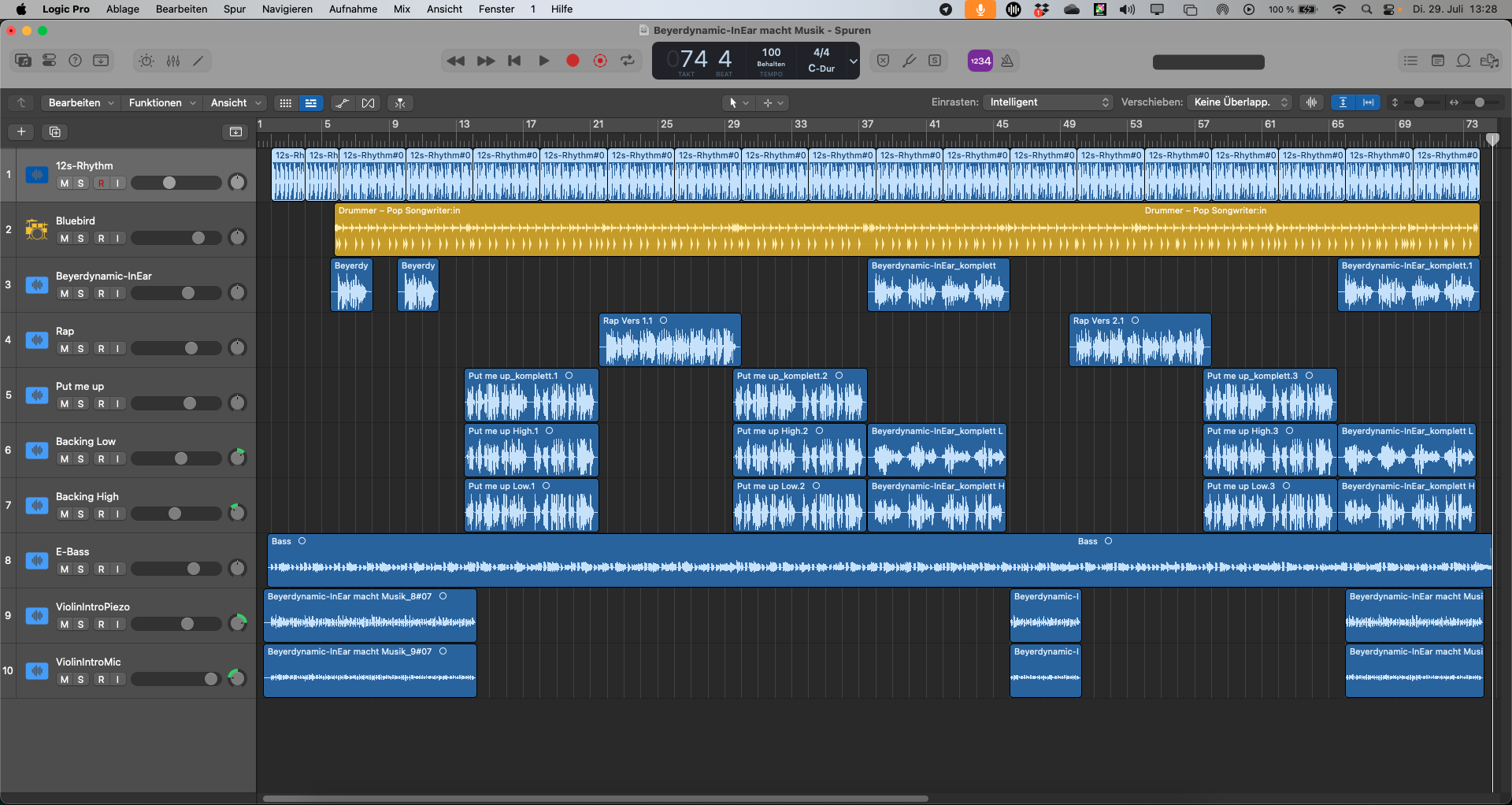Screen dimensions: 1512x805
Task: Select the Beyerdynamic-InEar_komplett.1 region
Action: click(x=1409, y=285)
